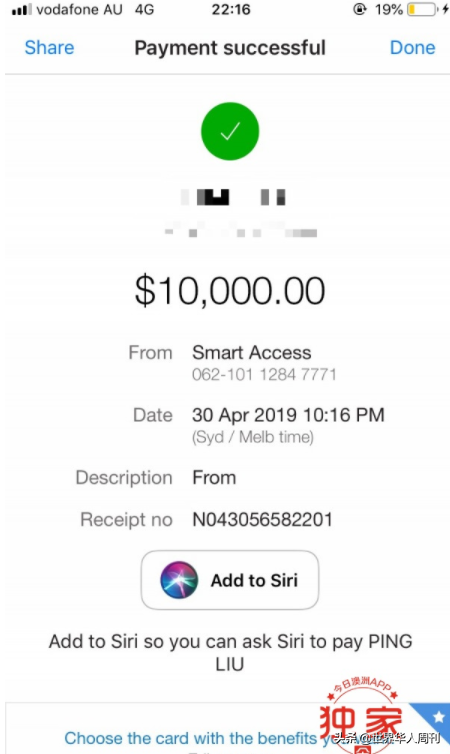Image resolution: width=450 pixels, height=754 pixels.
Task: Tap the status bar clock 22:16
Action: (x=231, y=9)
